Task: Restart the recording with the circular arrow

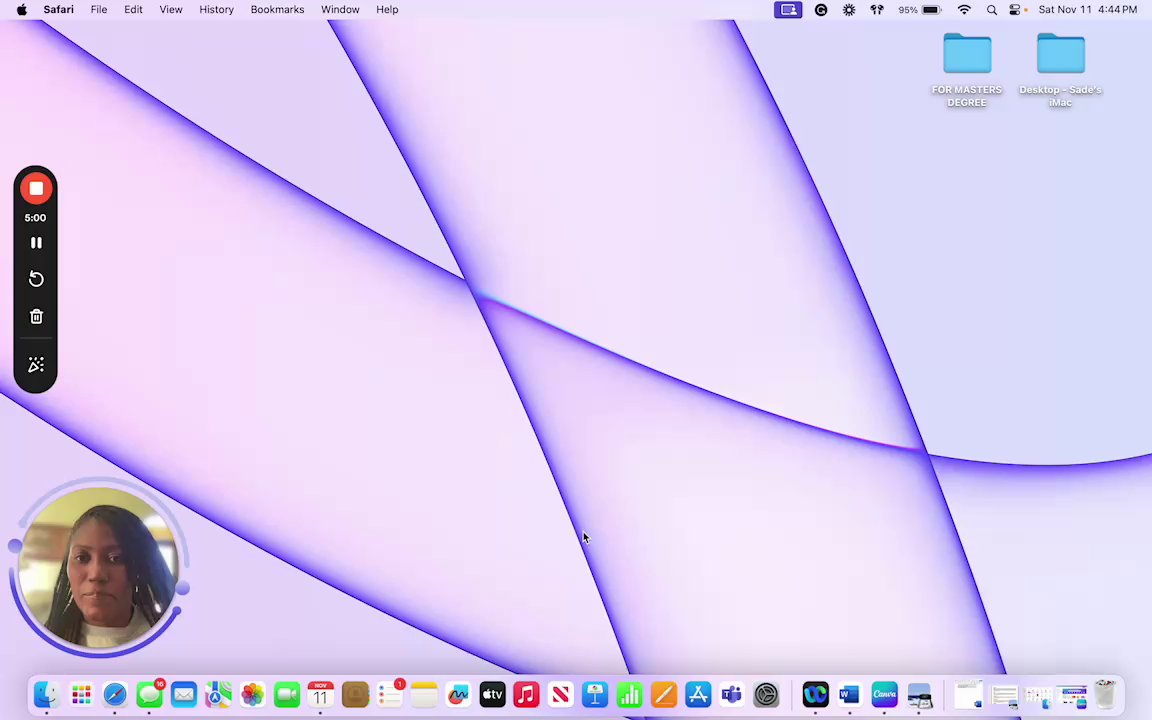Action: (35, 279)
